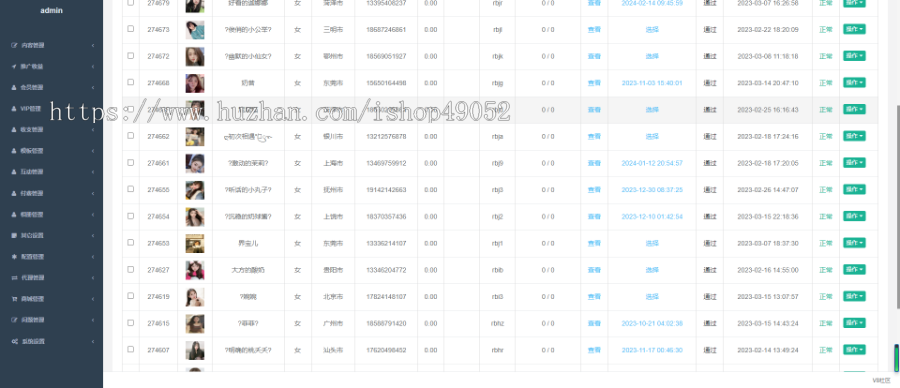Open the 操作 dropdown for row 274673

pyautogui.click(x=854, y=29)
